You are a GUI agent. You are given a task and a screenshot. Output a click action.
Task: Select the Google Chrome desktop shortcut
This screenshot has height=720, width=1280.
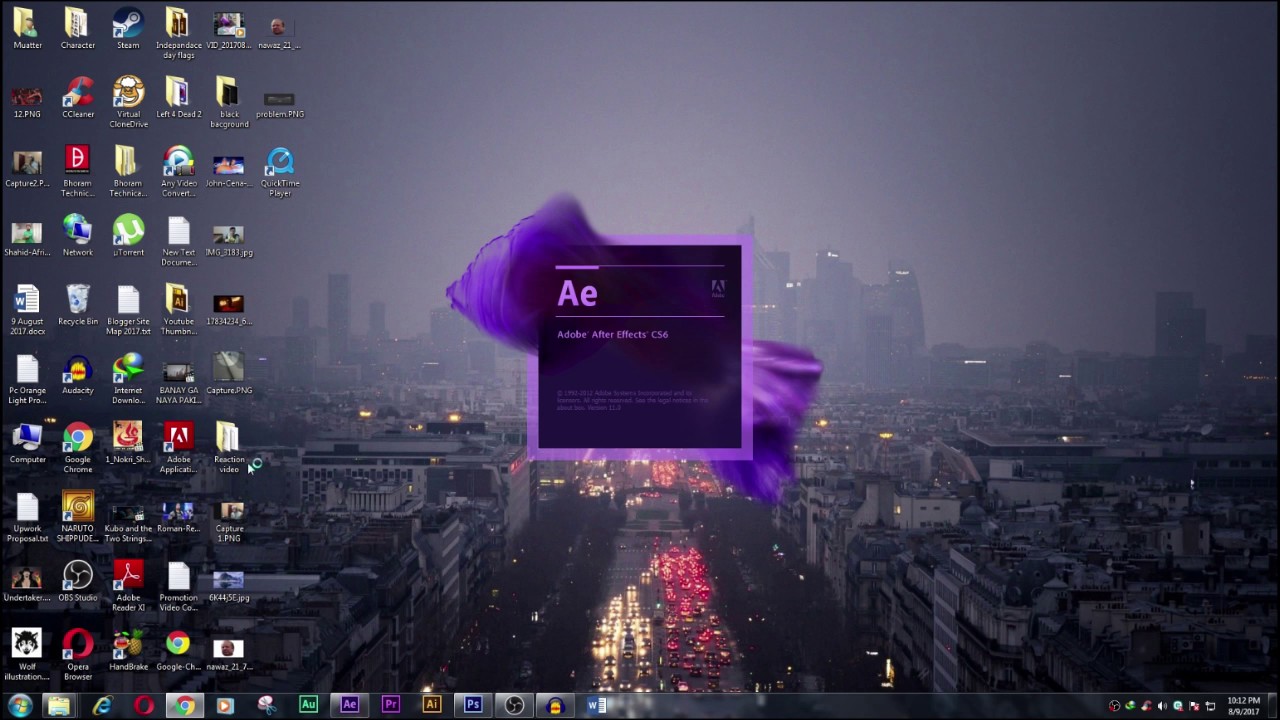(78, 447)
